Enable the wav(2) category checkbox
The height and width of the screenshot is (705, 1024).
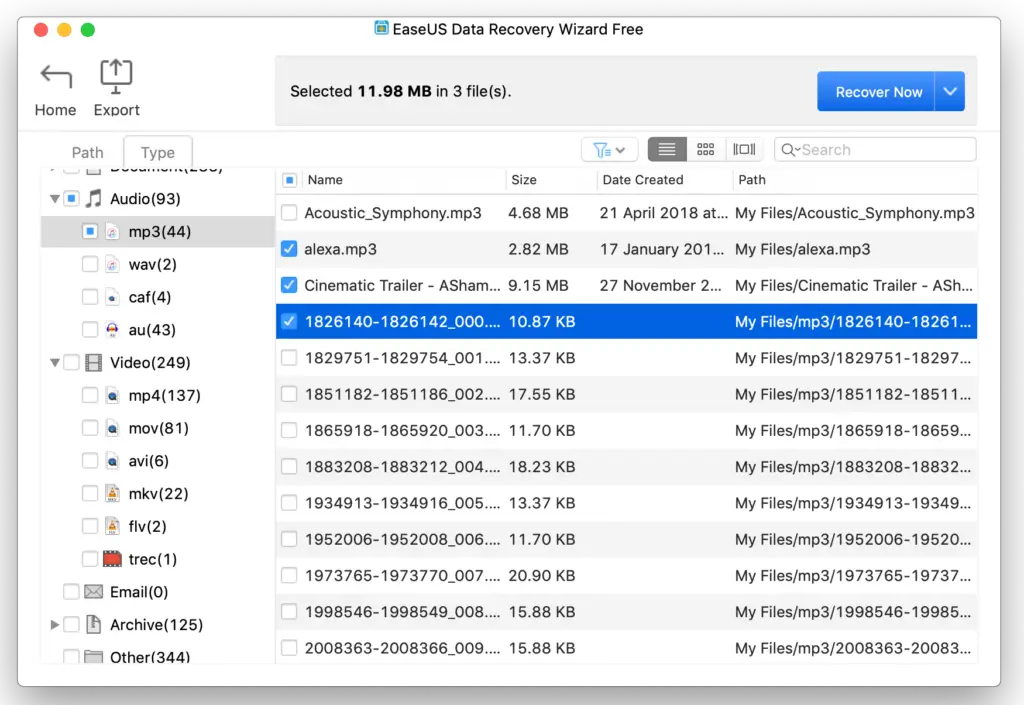[90, 265]
